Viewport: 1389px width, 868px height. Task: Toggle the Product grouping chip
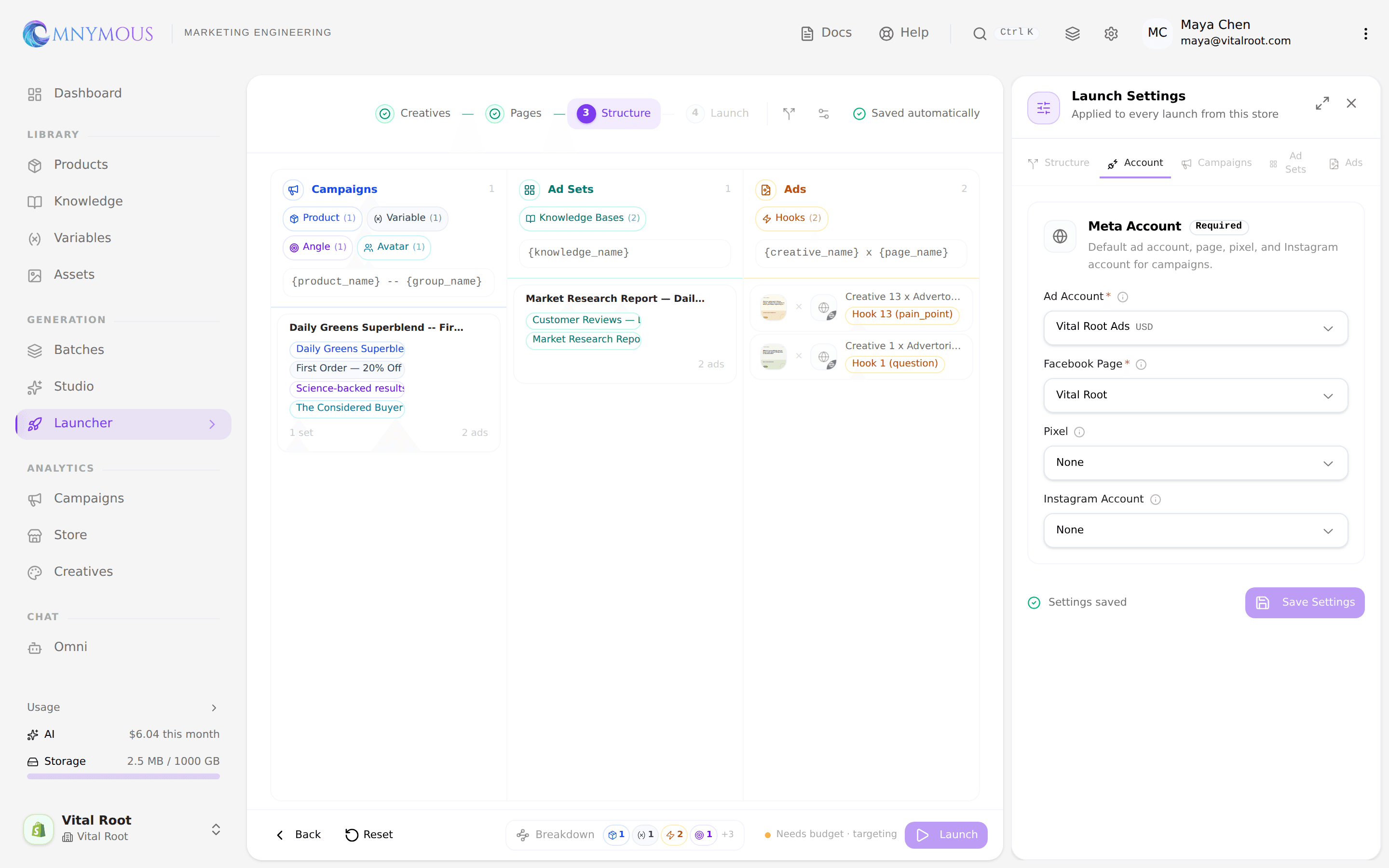[x=322, y=218]
